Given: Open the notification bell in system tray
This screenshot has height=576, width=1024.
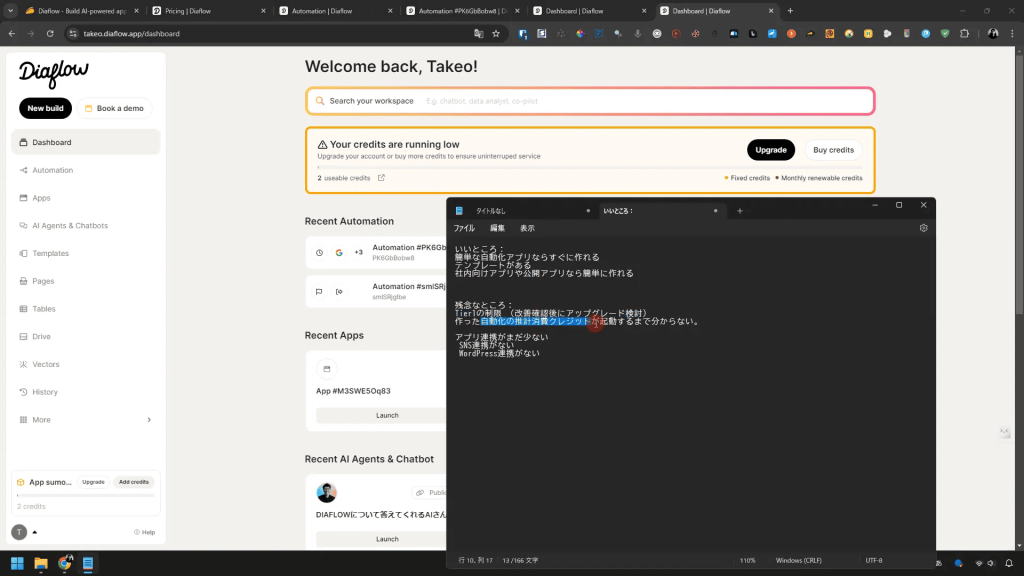Looking at the screenshot, I should [1009, 563].
